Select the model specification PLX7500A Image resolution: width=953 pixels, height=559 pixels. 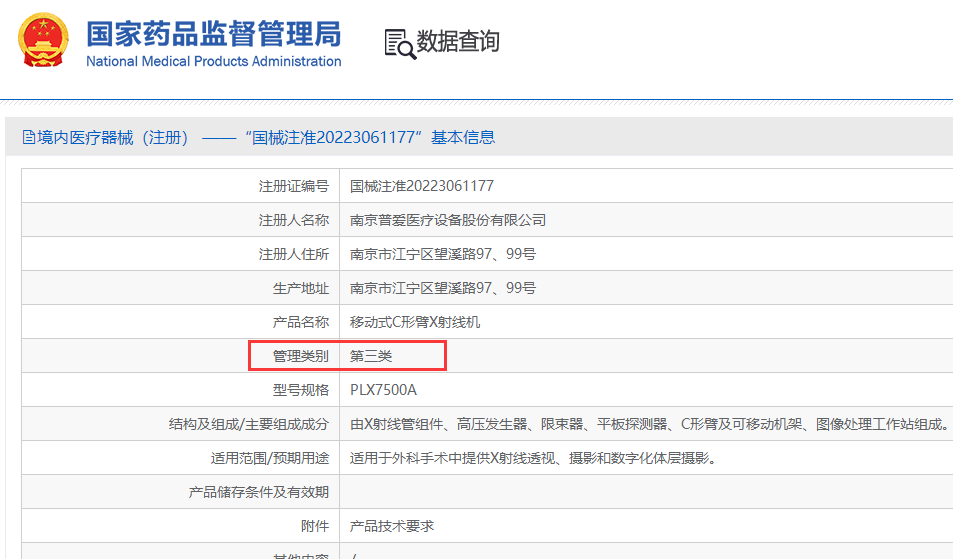click(383, 390)
